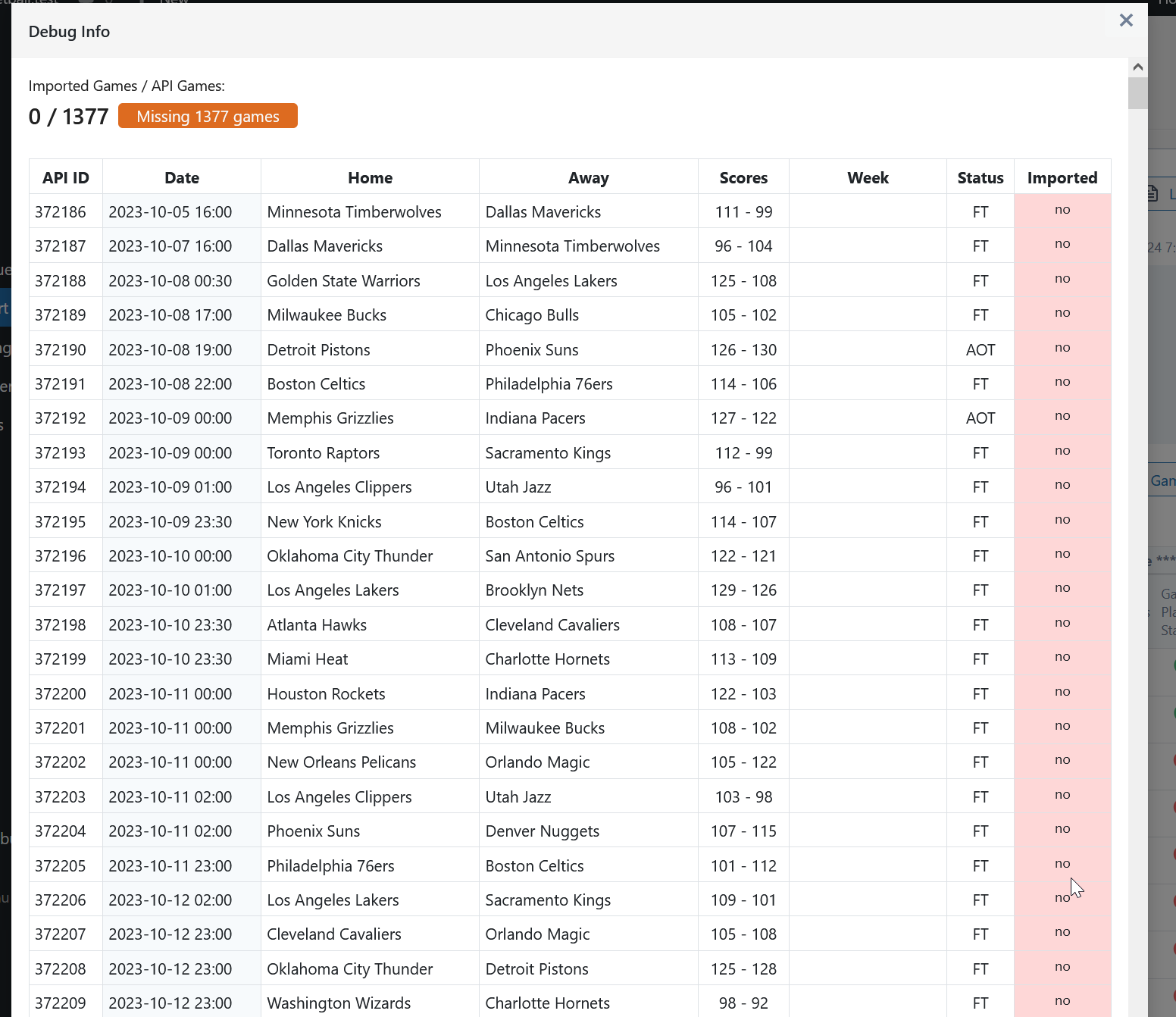Image resolution: width=1176 pixels, height=1017 pixels.
Task: Click Milwaukee Bucks home in row 372189
Action: point(370,315)
